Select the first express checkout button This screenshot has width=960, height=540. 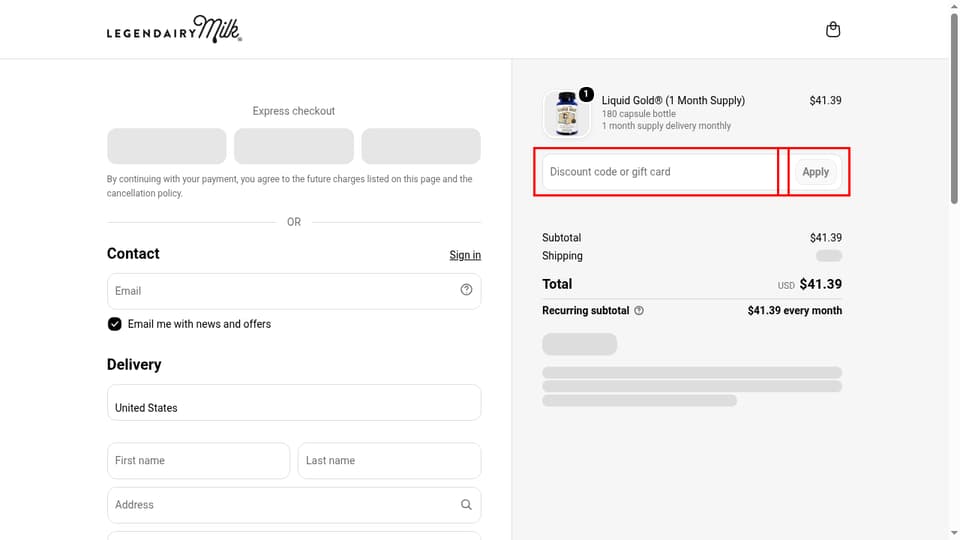click(167, 146)
